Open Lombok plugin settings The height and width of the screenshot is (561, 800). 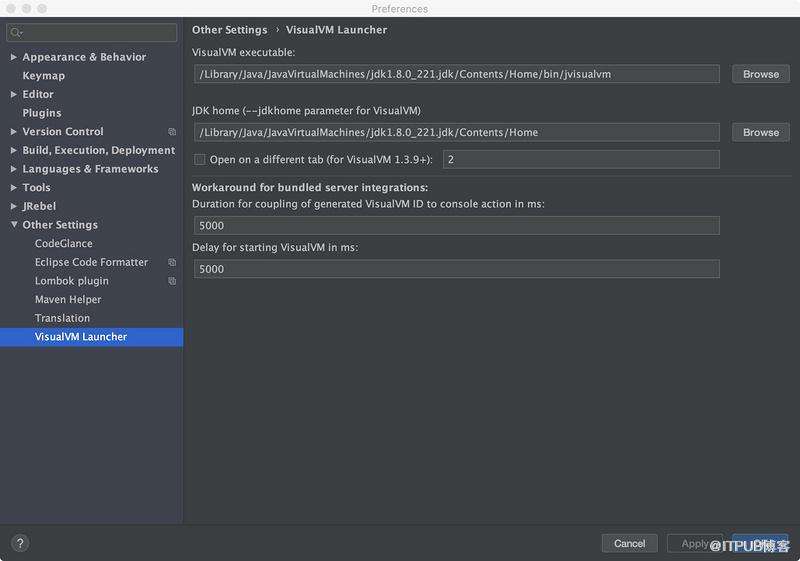(72, 281)
